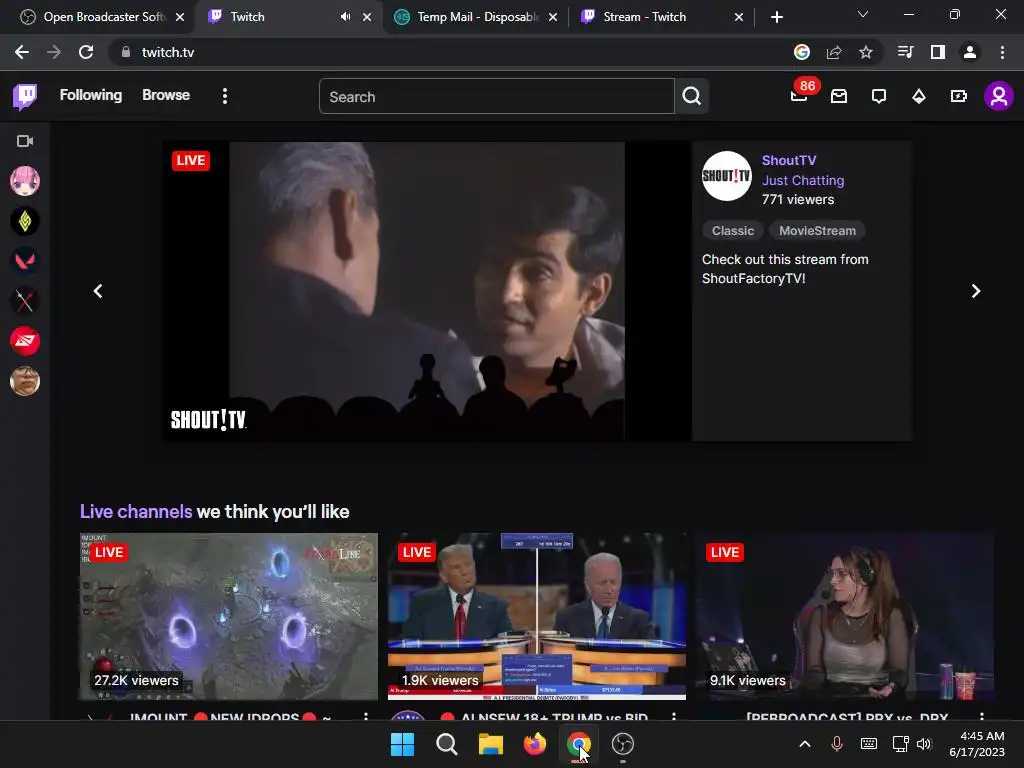1024x768 pixels.
Task: Open the Windows Start menu
Action: 402,744
